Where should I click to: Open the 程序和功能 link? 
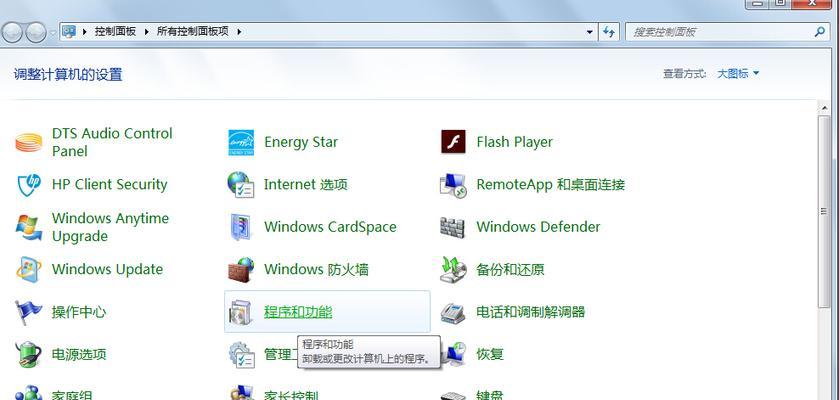(298, 312)
